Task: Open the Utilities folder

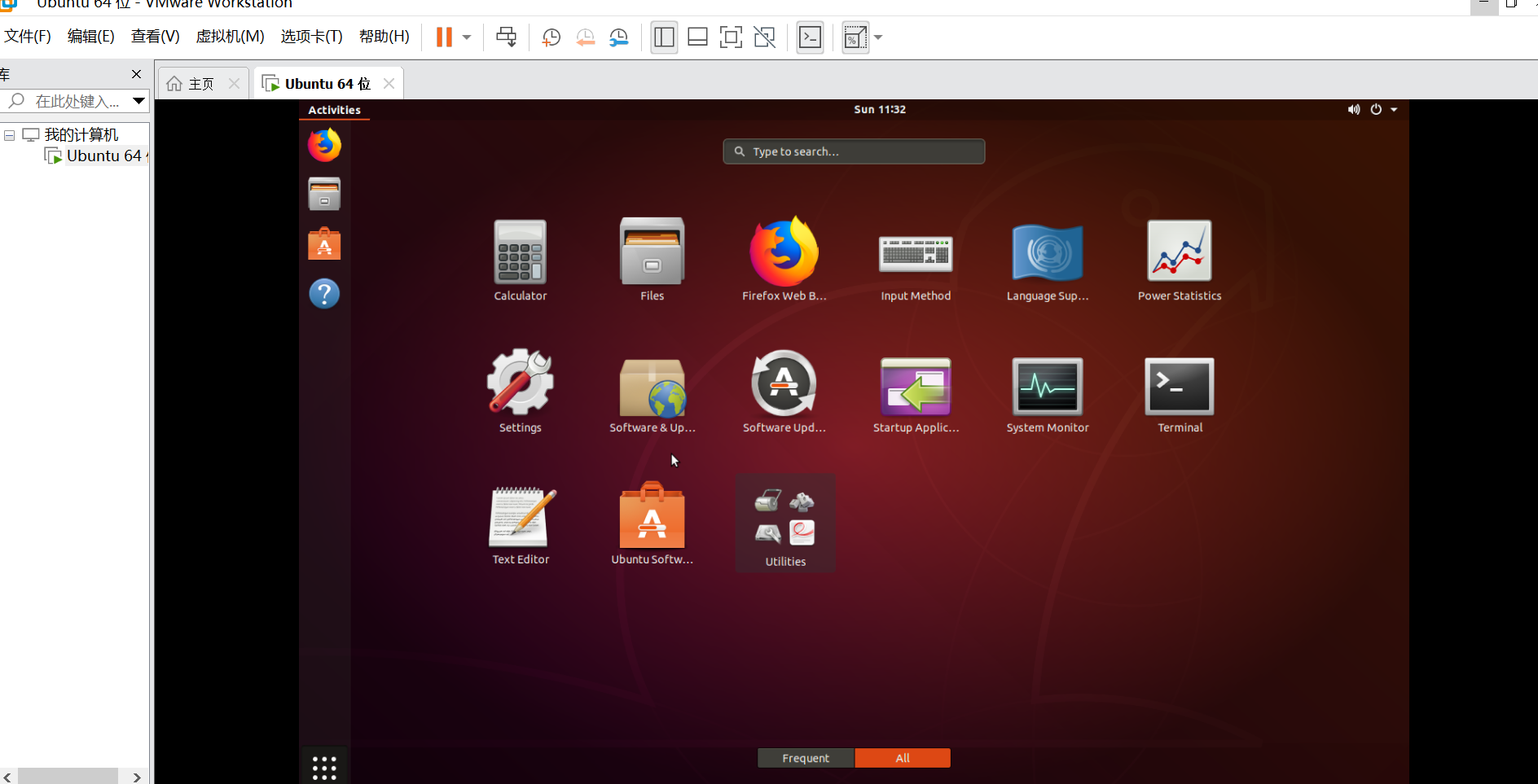Action: pos(785,525)
